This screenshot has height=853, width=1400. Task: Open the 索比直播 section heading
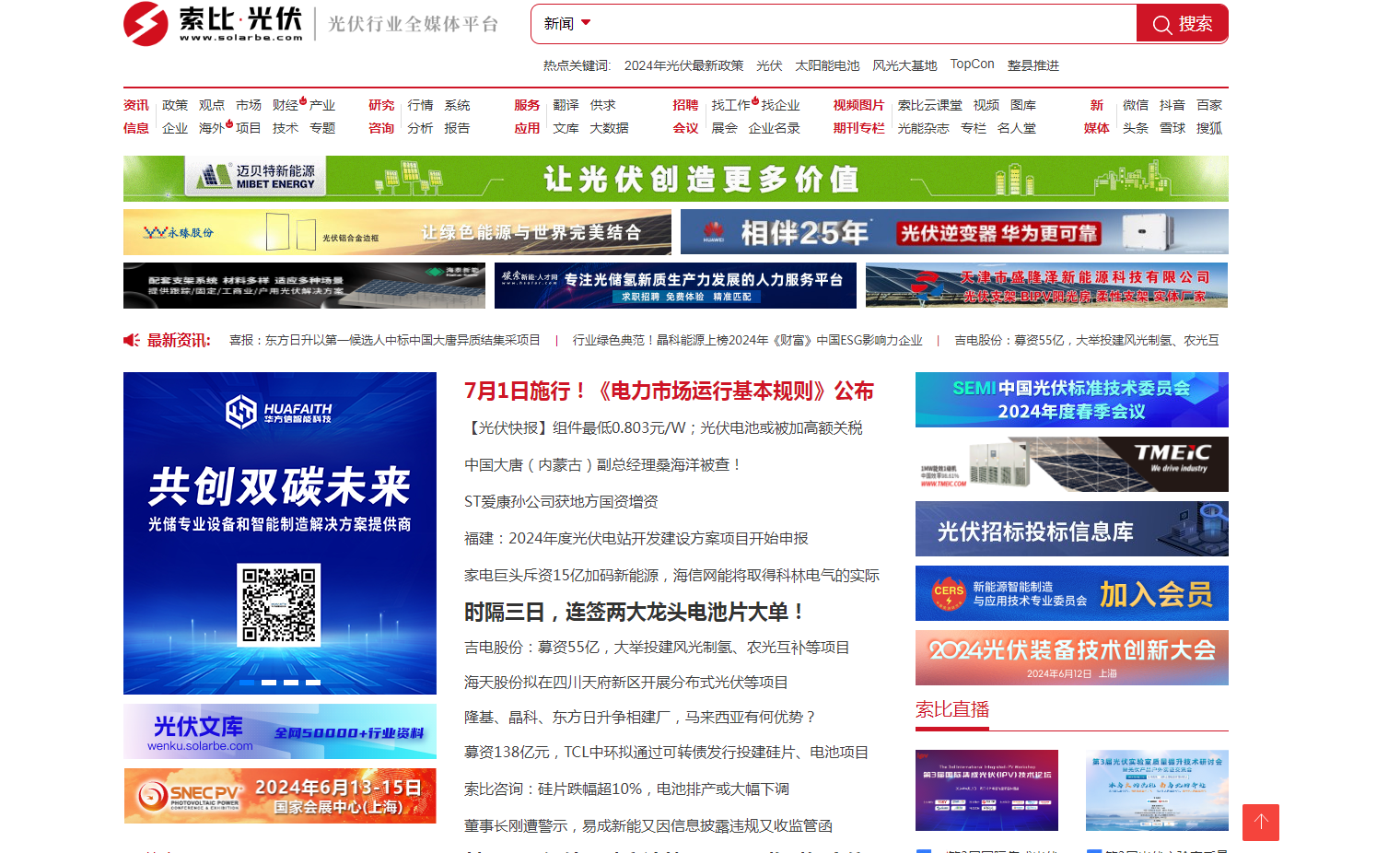click(x=952, y=709)
